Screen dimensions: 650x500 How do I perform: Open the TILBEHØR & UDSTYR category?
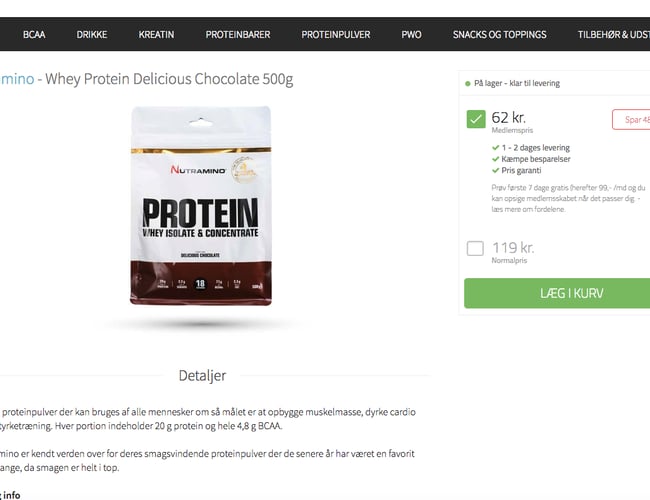coord(612,34)
